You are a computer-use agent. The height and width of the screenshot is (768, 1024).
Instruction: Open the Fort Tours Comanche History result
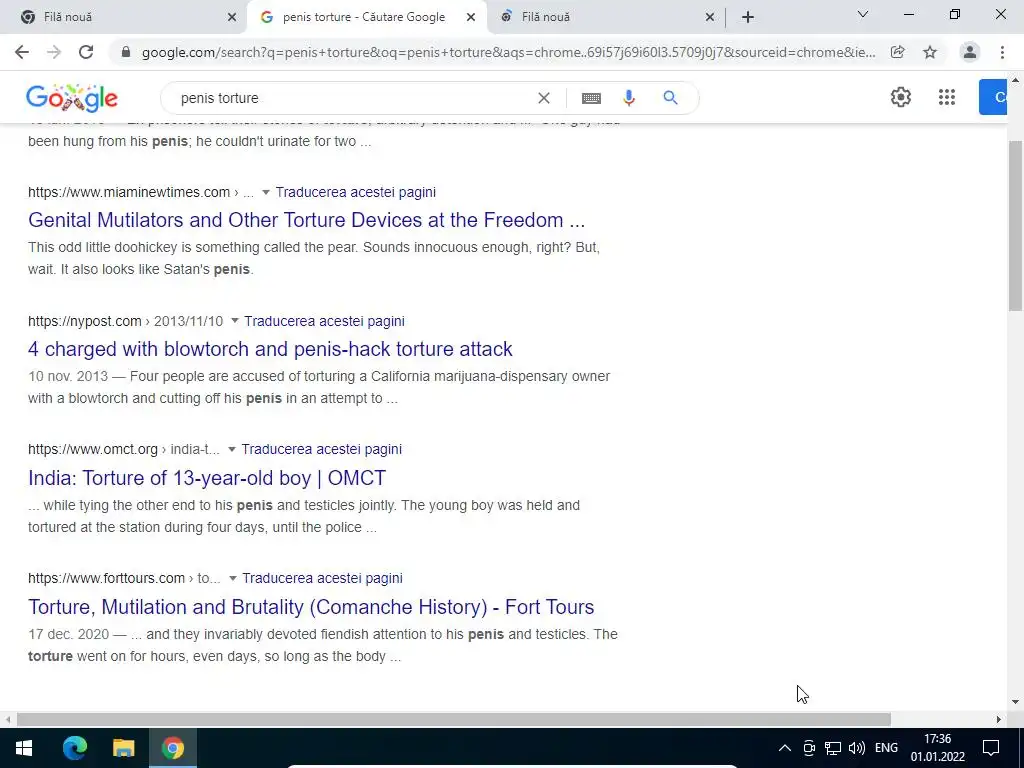pyautogui.click(x=311, y=607)
